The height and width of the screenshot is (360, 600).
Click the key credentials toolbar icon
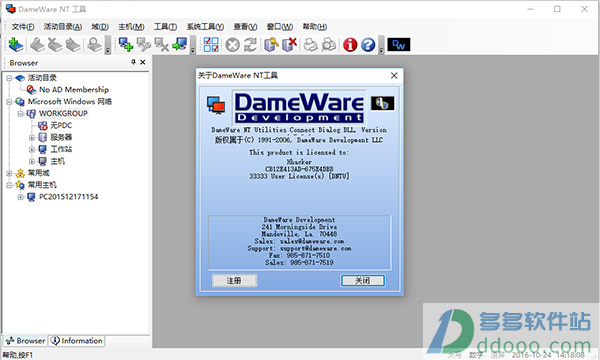(x=271, y=45)
